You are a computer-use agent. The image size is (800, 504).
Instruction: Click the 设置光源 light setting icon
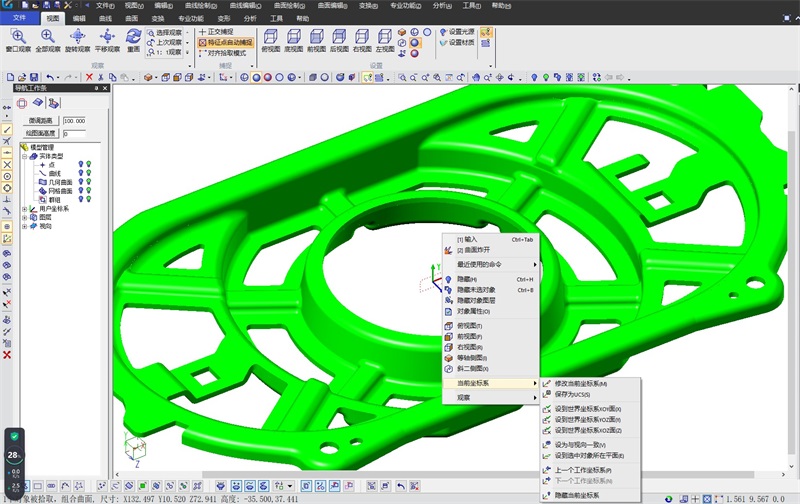[x=461, y=31]
